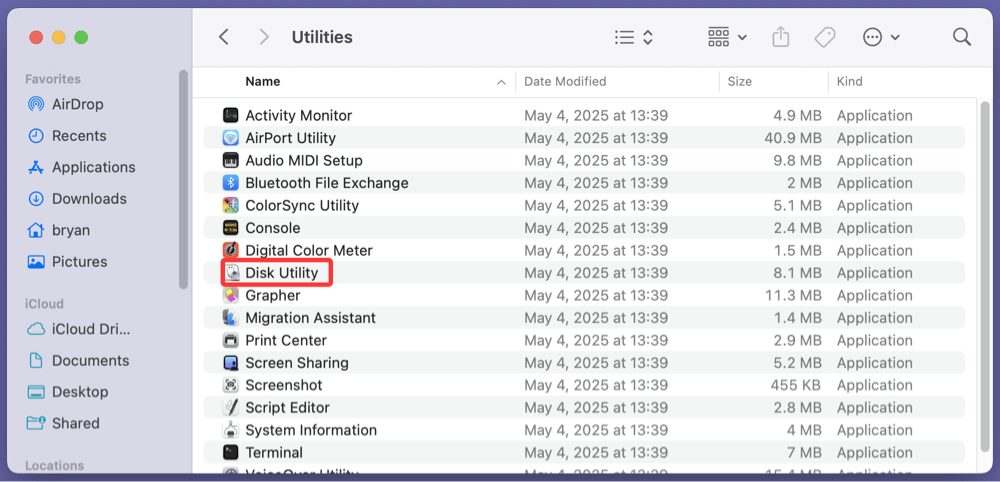Screen dimensions: 1000x482
Task: Select the Screen Sharing icon
Action: click(230, 363)
